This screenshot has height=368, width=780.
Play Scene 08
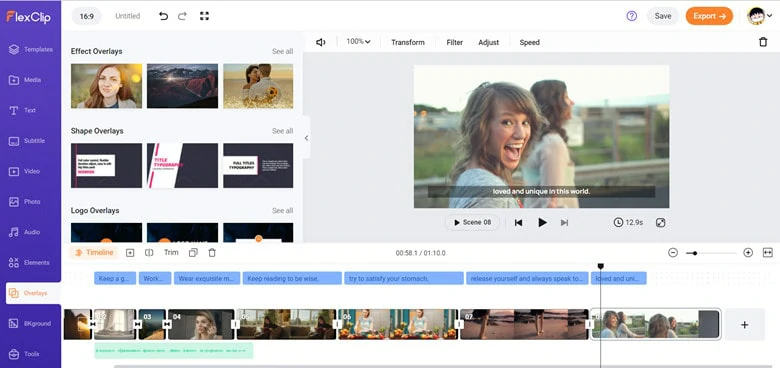[472, 222]
